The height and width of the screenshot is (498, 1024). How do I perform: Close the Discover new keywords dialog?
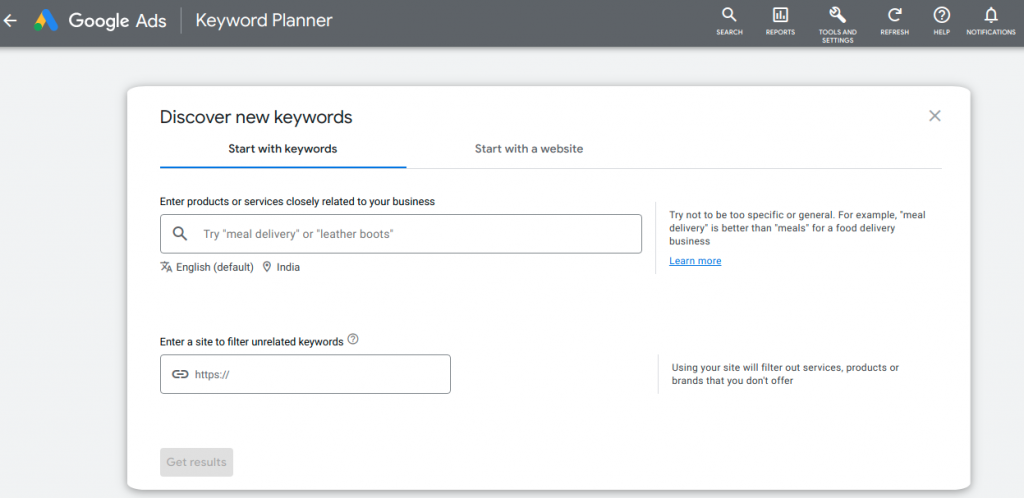(935, 116)
